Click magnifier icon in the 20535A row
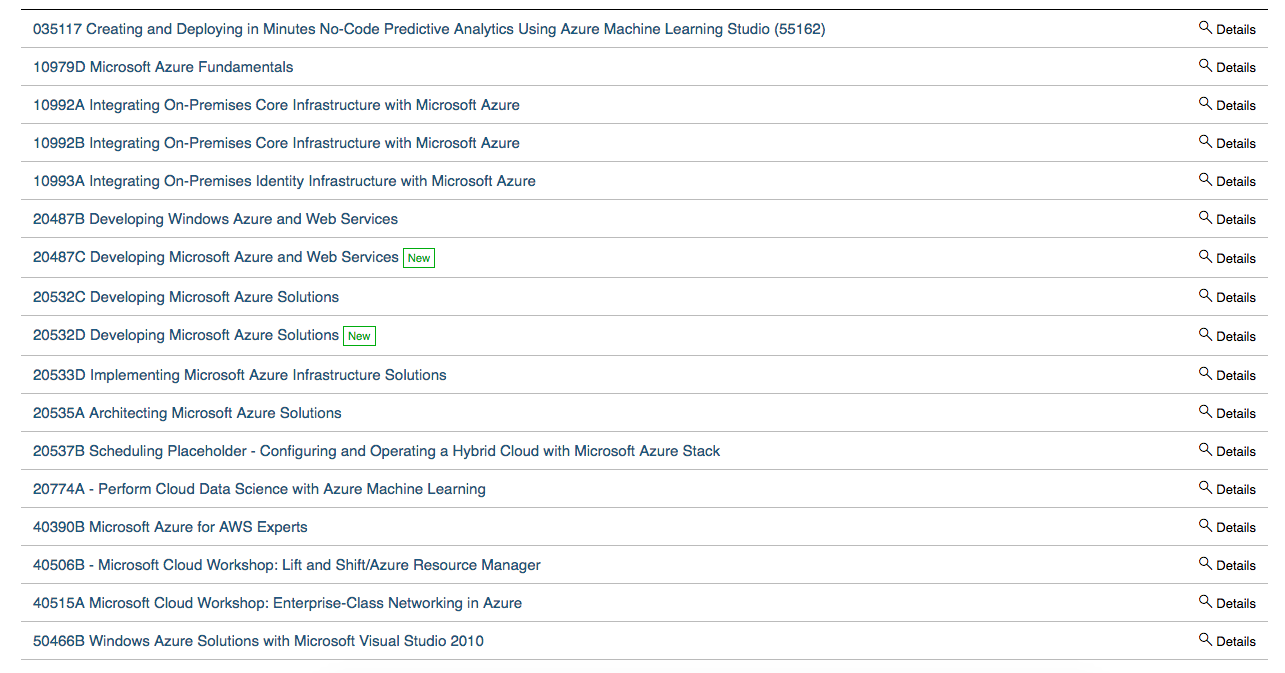This screenshot has width=1285, height=673. pos(1205,412)
